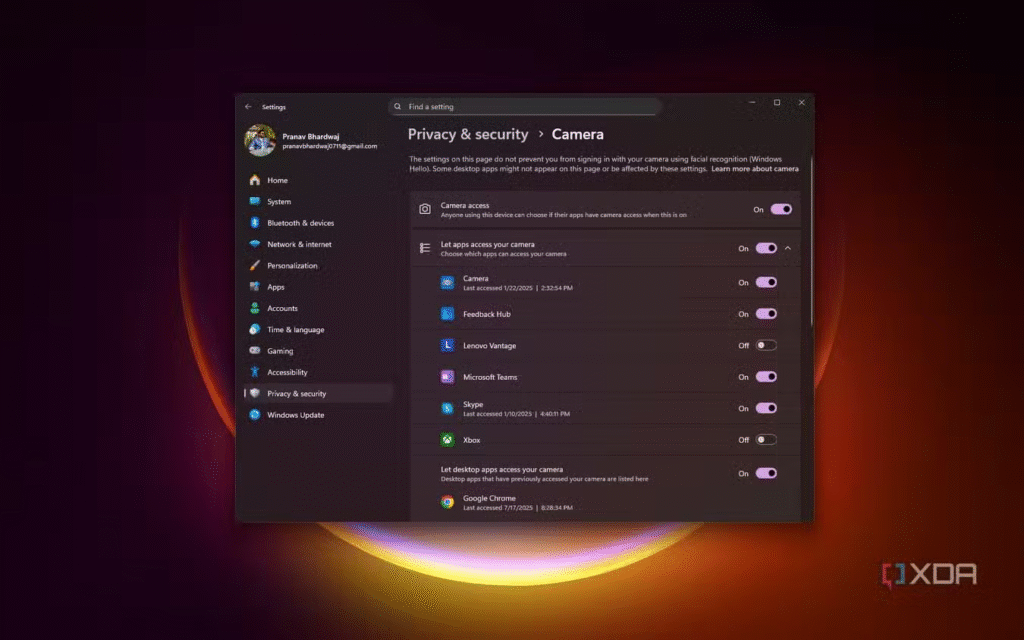Collapse the Let apps access your camera section
Image resolution: width=1024 pixels, height=640 pixels.
click(x=788, y=248)
